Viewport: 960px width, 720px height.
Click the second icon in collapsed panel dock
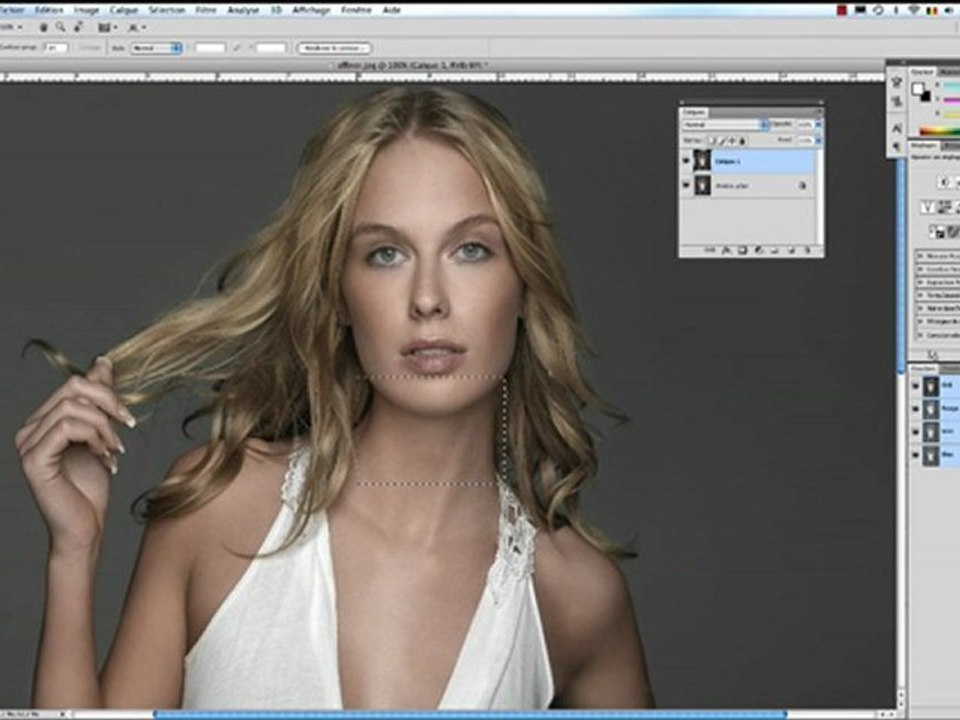(897, 101)
